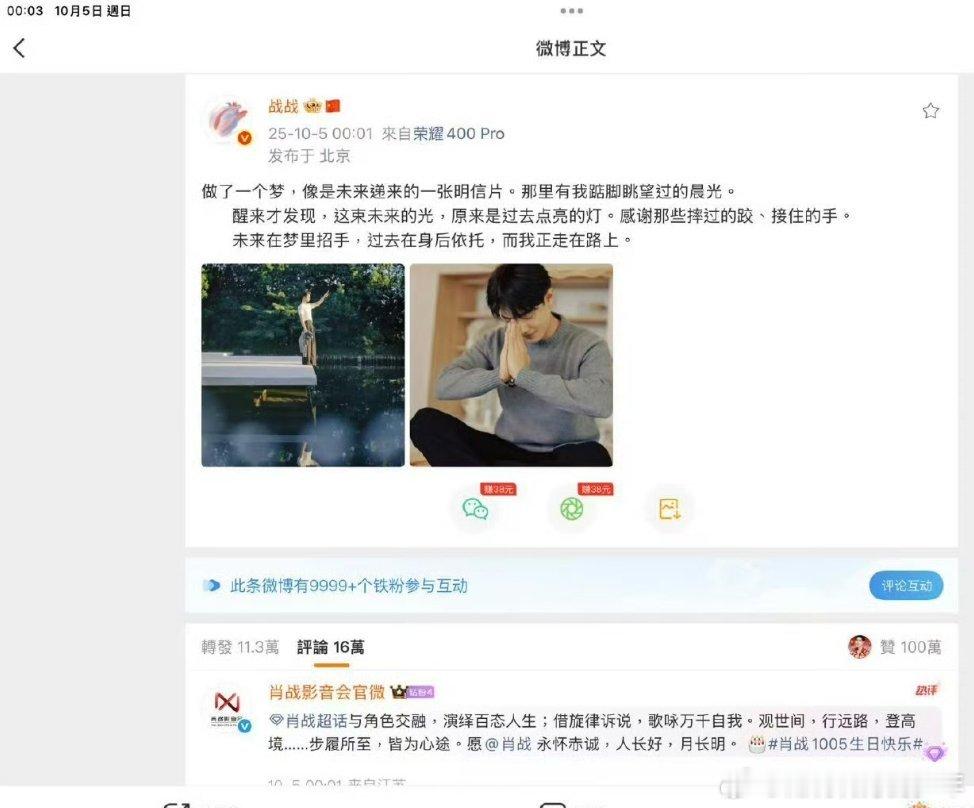Image resolution: width=974 pixels, height=808 pixels.
Task: Switch to the 轉發 11.3萬 tab
Action: (240, 647)
